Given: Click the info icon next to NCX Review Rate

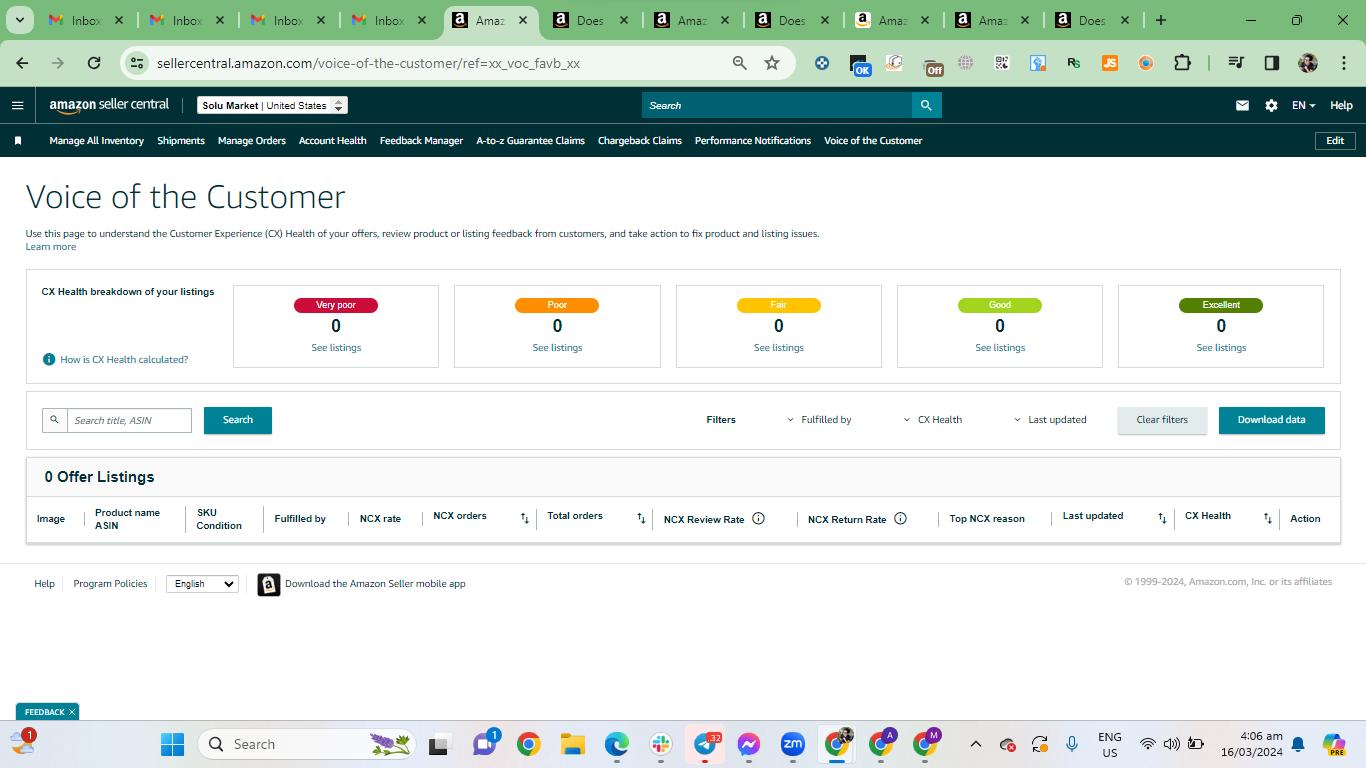Looking at the screenshot, I should click(x=758, y=518).
